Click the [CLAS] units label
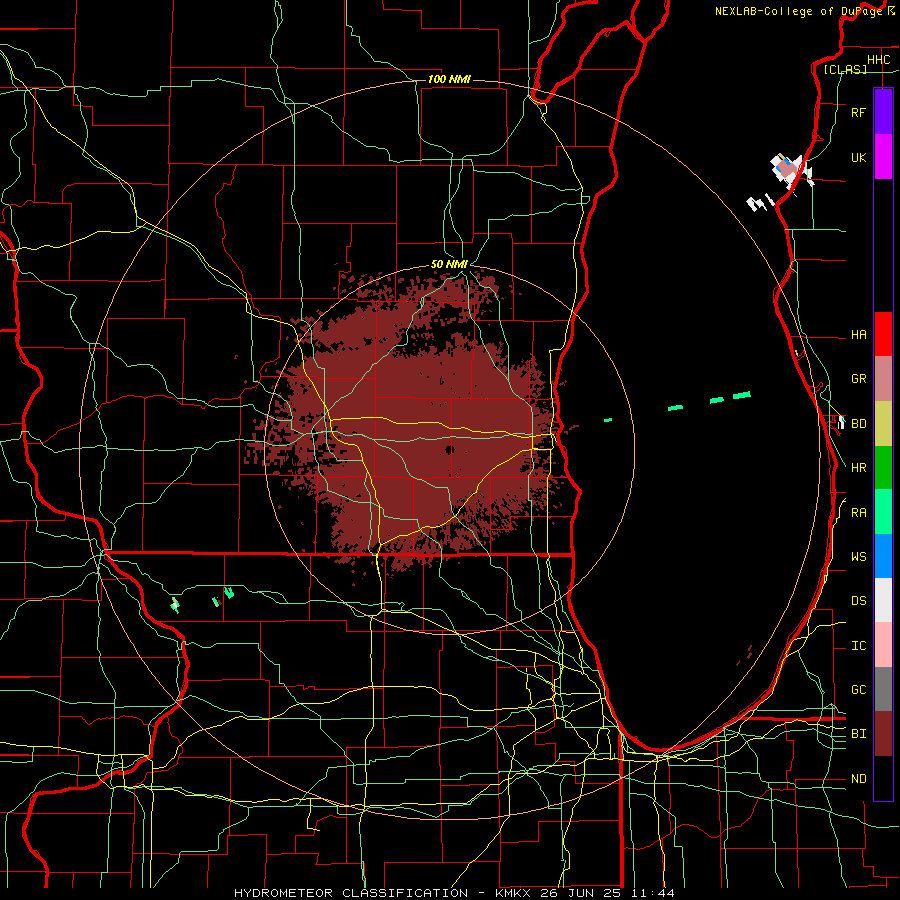900x900 pixels. click(x=845, y=69)
